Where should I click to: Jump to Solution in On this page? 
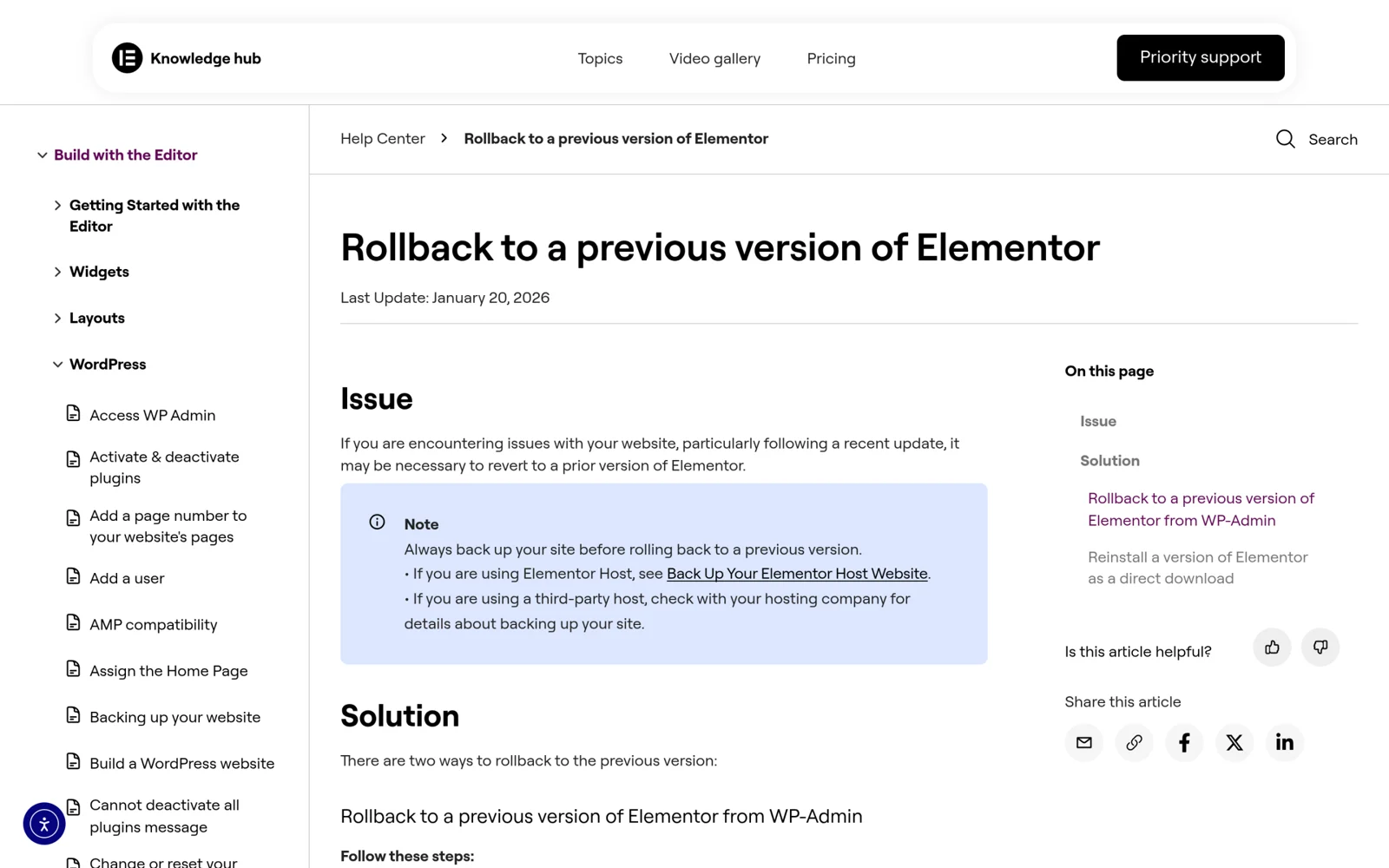tap(1109, 461)
